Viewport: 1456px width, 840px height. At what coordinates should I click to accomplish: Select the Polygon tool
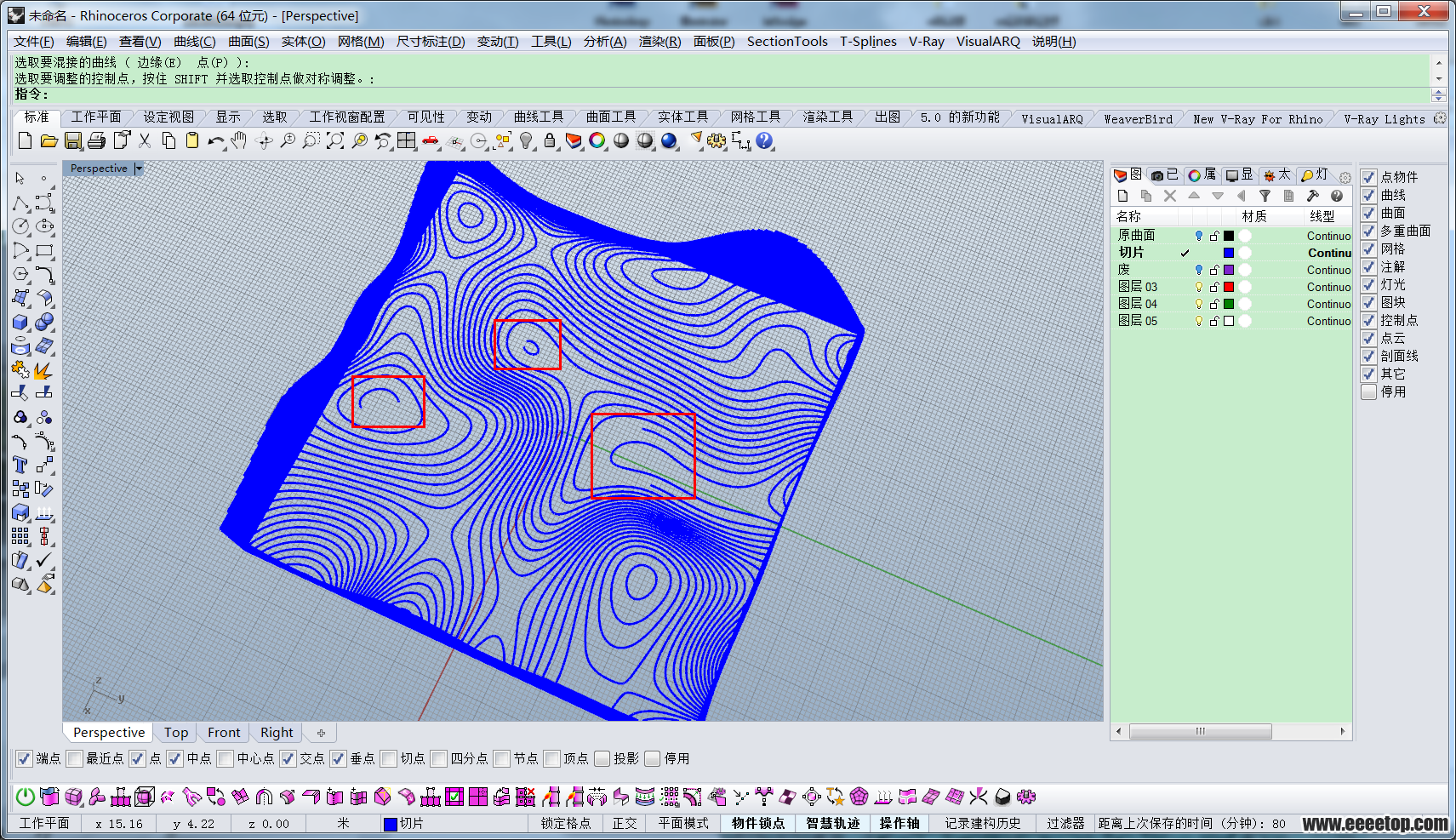point(20,274)
